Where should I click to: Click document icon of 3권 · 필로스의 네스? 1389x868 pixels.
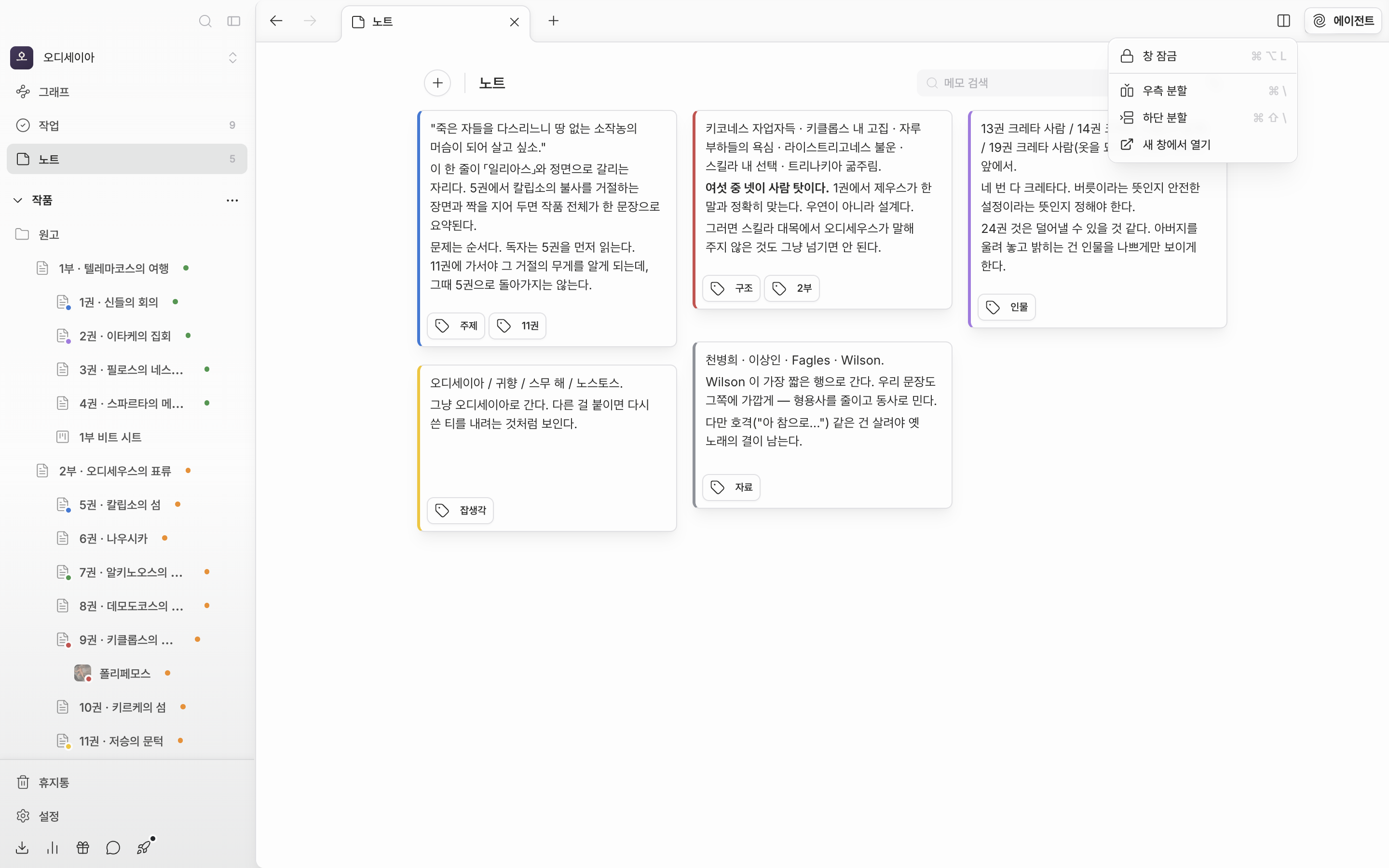click(63, 369)
